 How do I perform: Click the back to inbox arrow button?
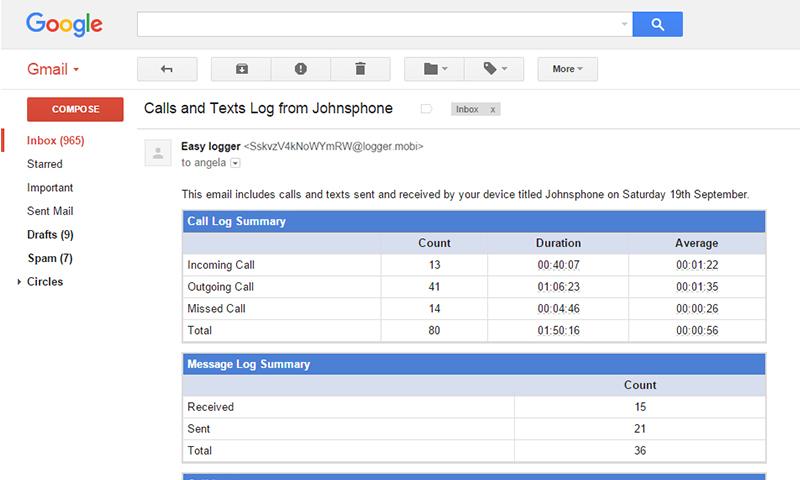[167, 69]
